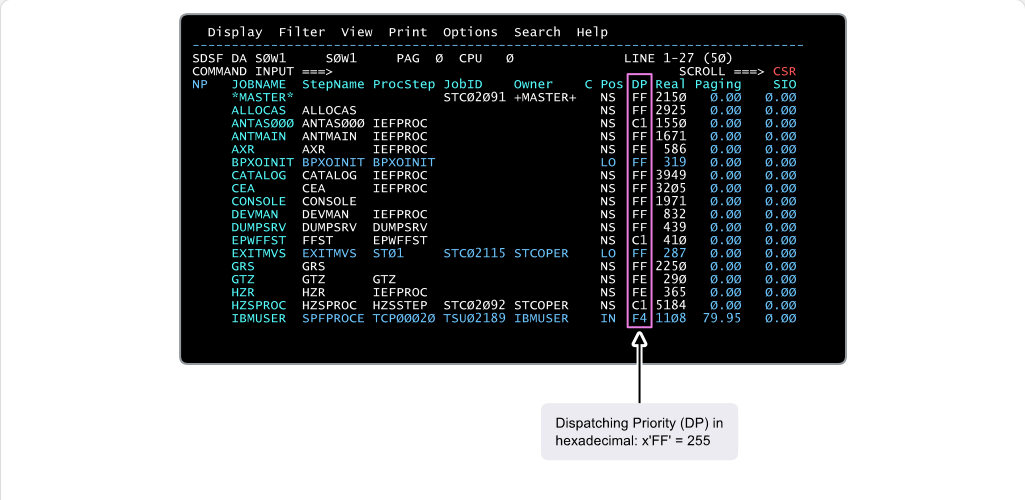Select the BPXOINIT job name
Viewport: 1025px width, 500px height.
click(x=262, y=162)
